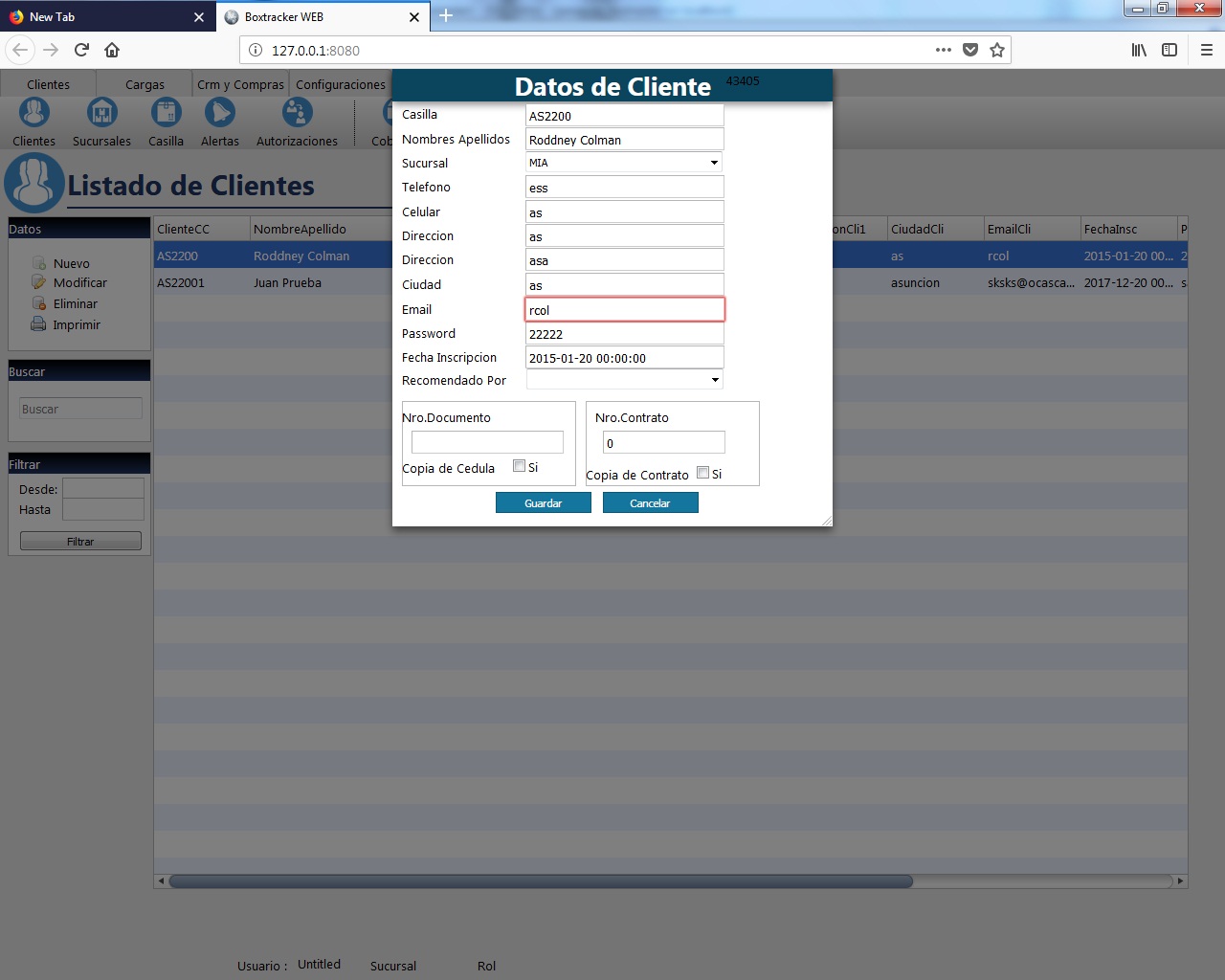Click the Sucursales toolbar icon

101,114
